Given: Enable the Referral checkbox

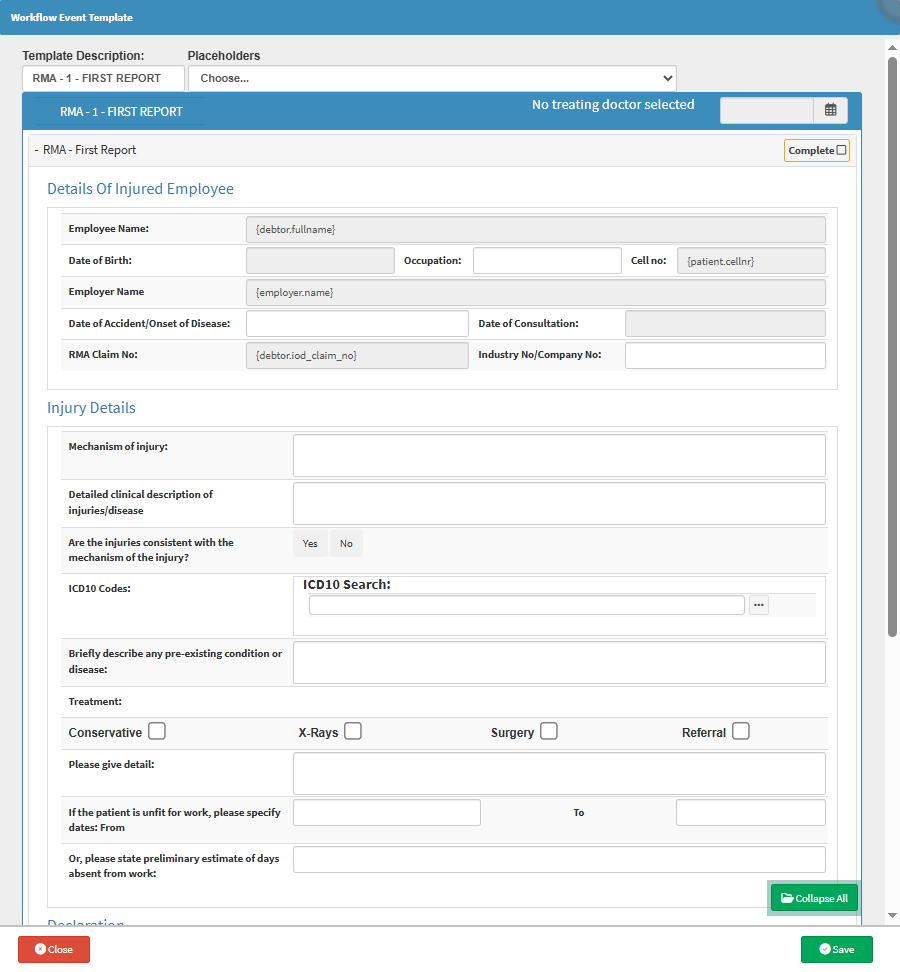Looking at the screenshot, I should click(x=740, y=732).
